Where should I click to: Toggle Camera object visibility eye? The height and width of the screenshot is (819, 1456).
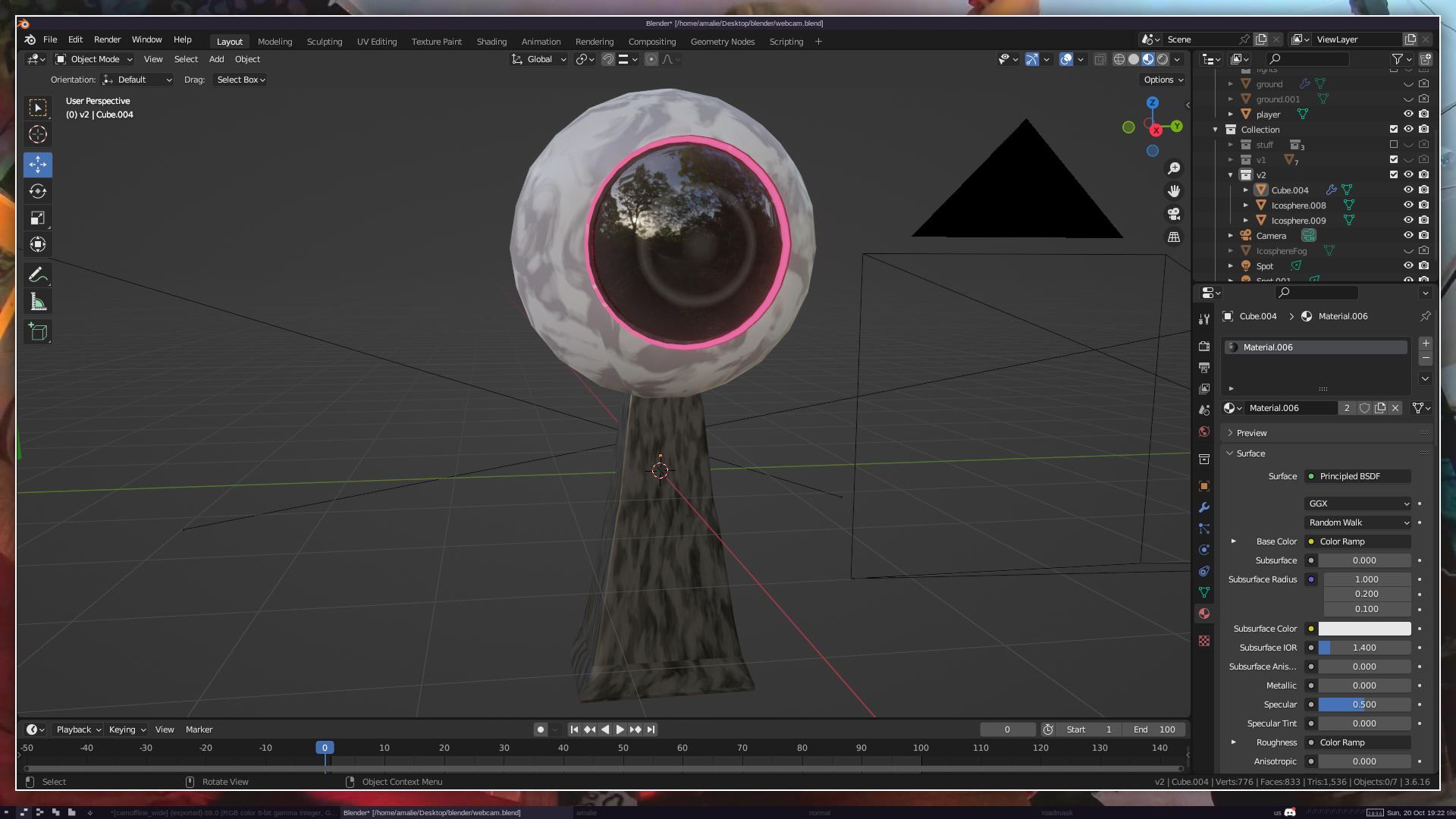coord(1408,236)
